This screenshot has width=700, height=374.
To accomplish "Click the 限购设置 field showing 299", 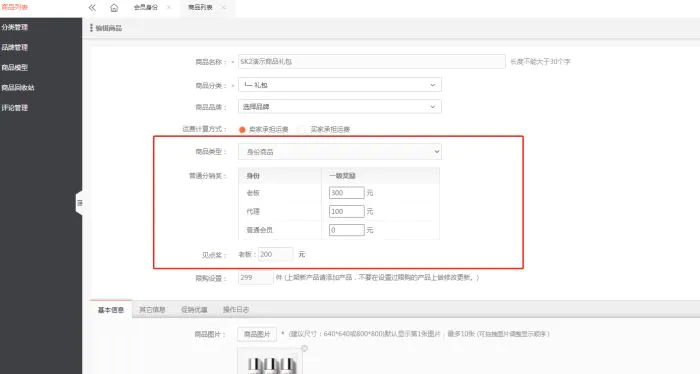I will tap(255, 278).
